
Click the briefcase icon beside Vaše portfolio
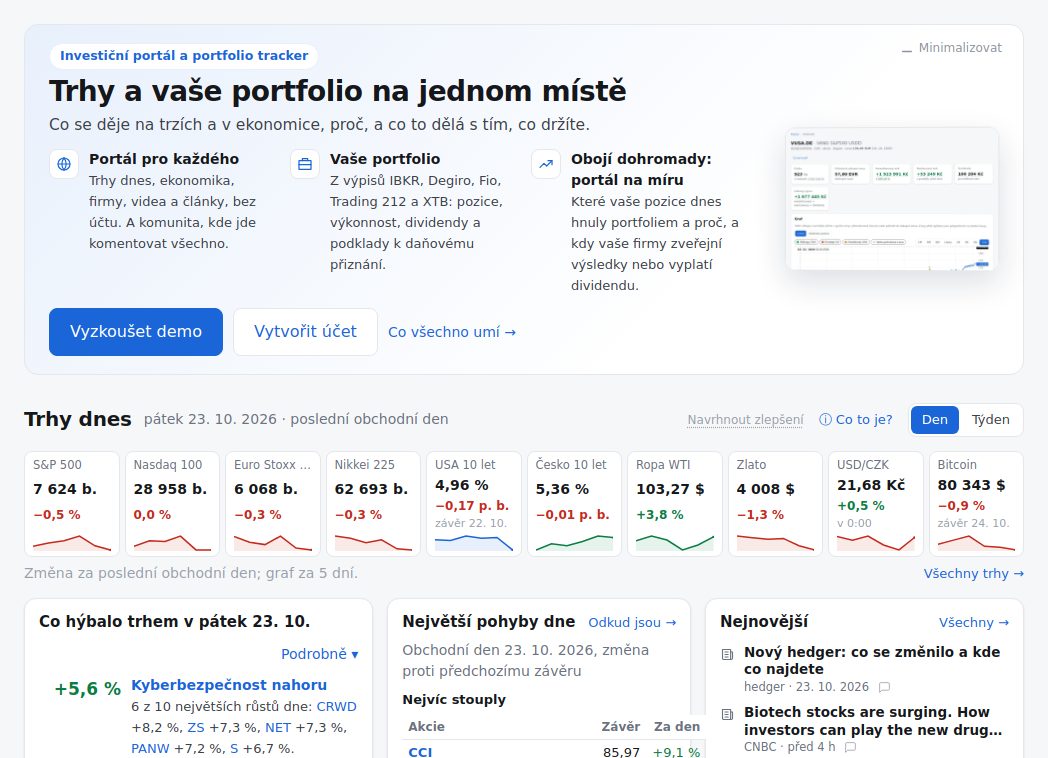(305, 164)
